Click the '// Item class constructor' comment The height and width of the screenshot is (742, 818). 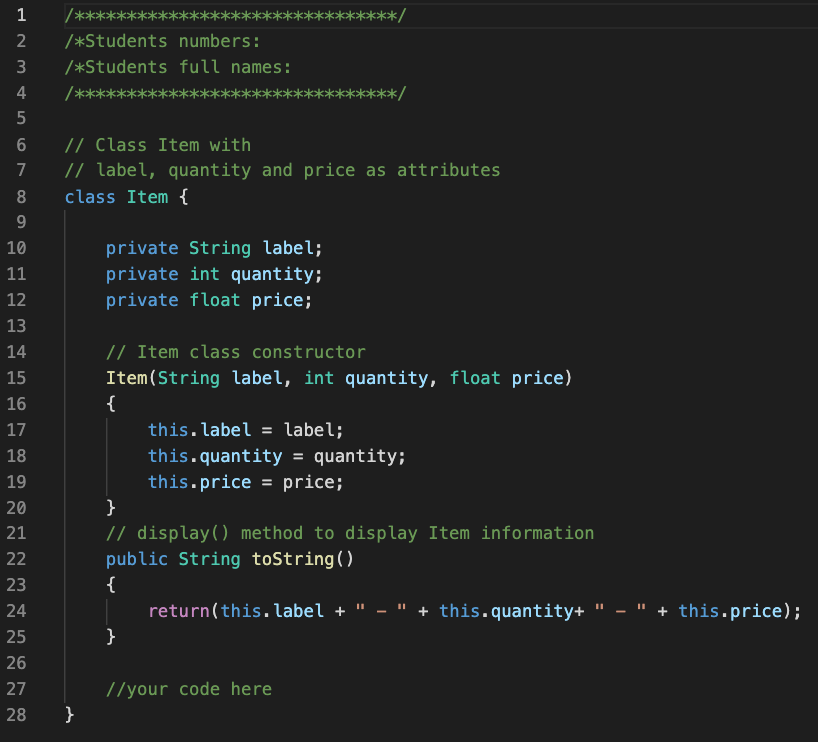tap(236, 352)
